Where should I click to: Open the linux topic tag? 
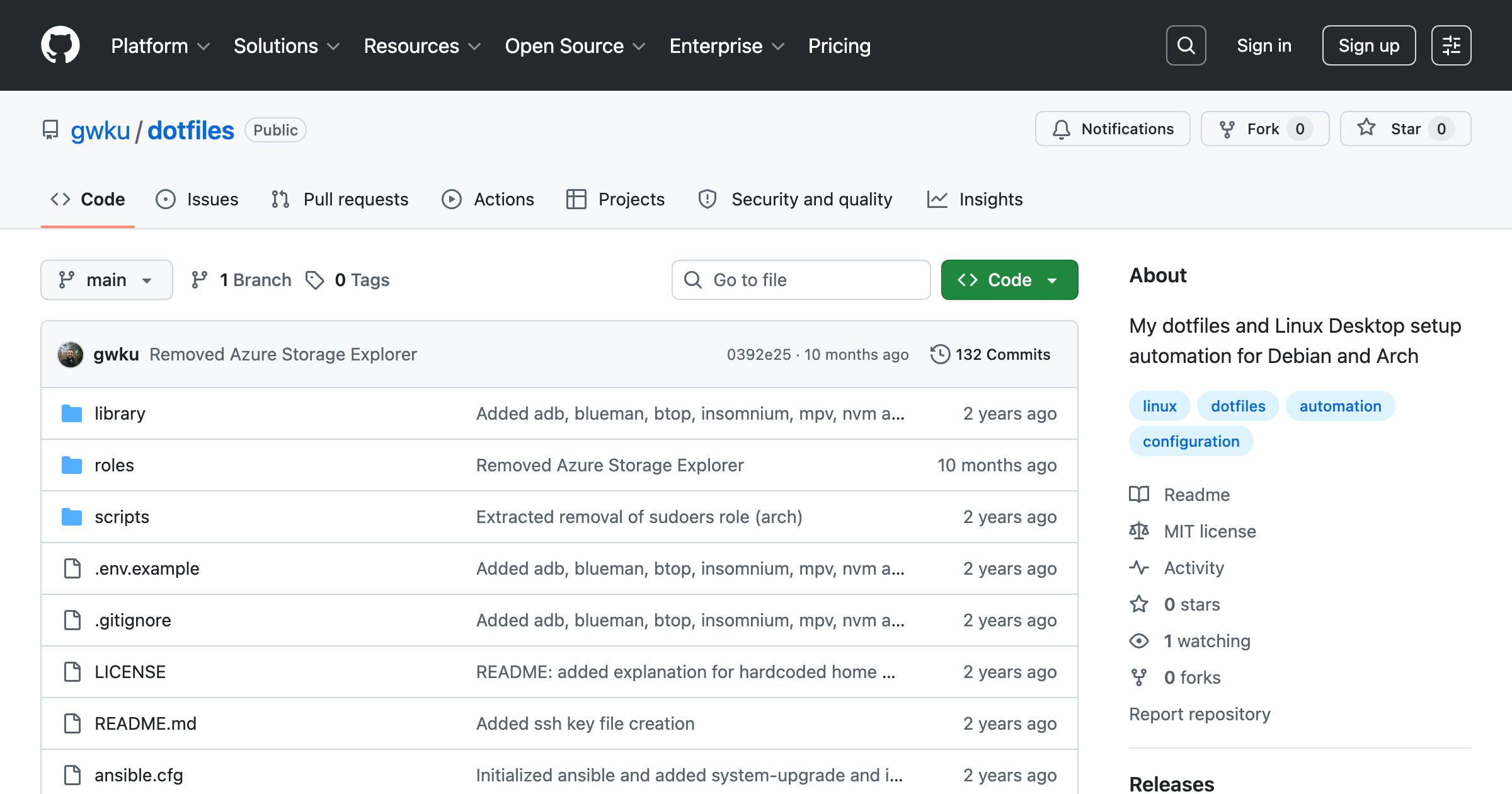(1159, 406)
